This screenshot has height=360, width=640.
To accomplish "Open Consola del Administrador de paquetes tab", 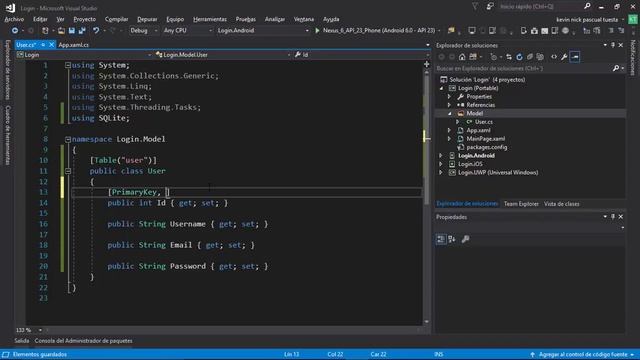I will 83,341.
